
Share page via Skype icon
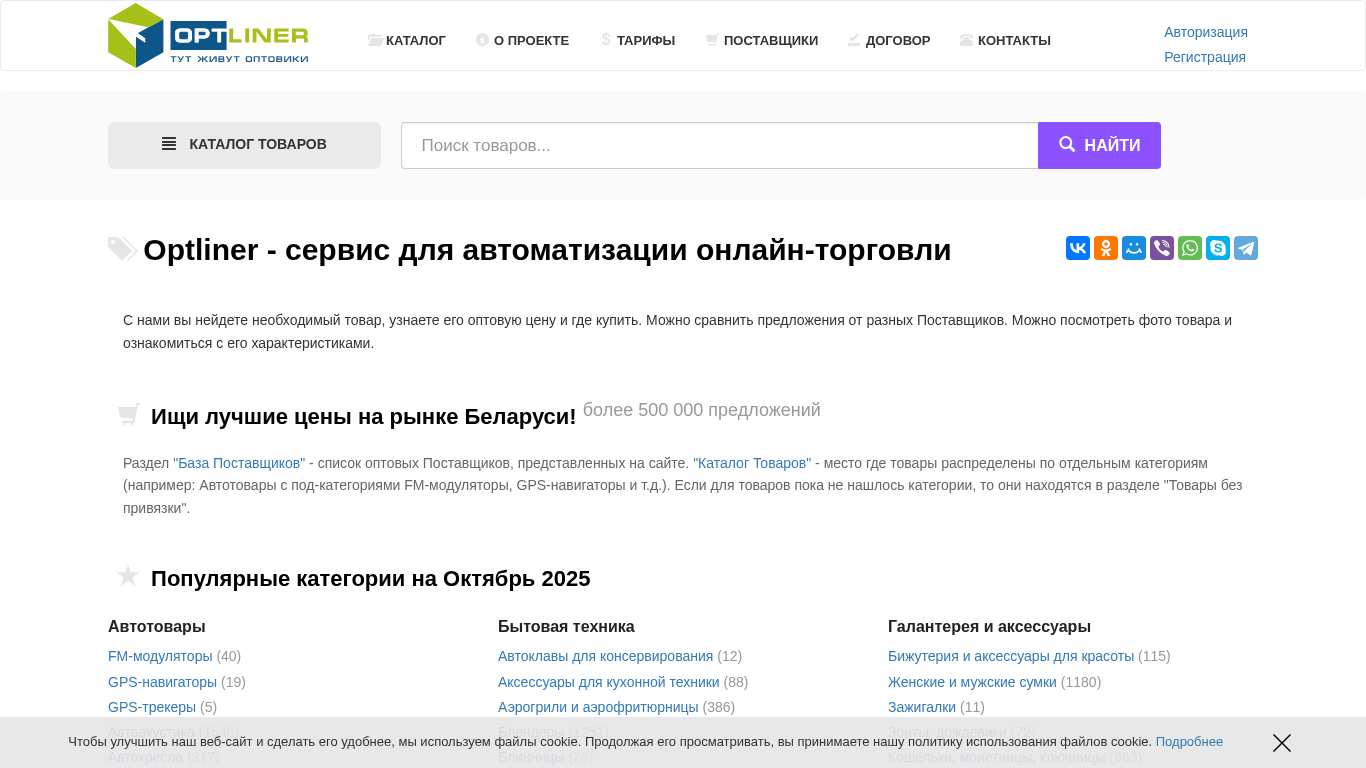[1218, 248]
